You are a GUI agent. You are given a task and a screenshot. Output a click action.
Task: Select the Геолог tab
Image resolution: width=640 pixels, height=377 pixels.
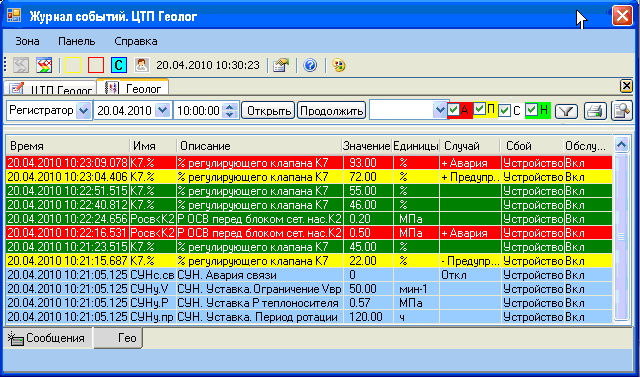click(x=133, y=87)
